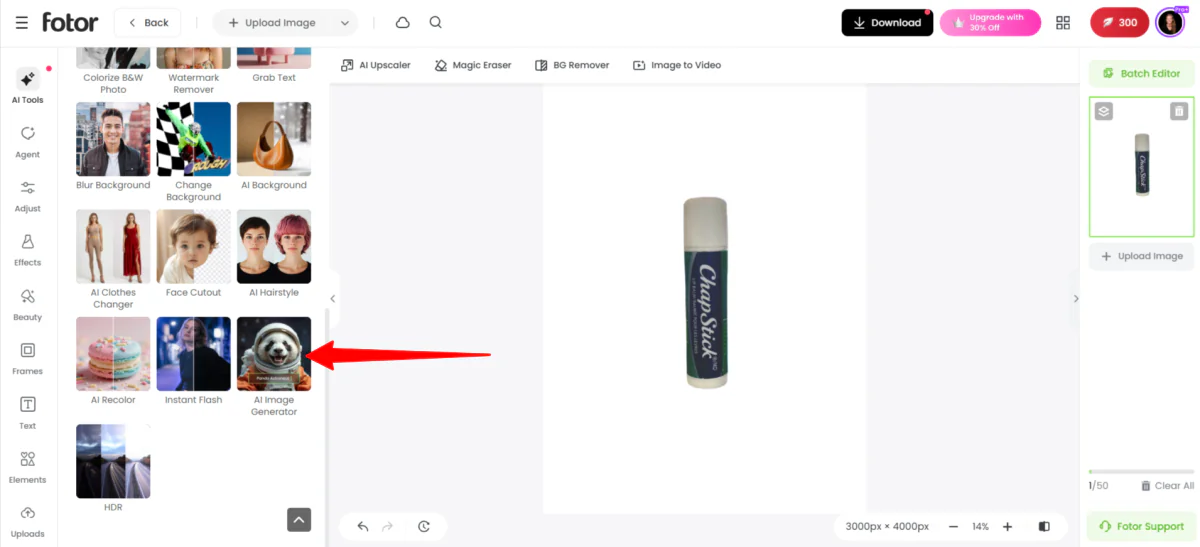This screenshot has width=1200, height=547.
Task: Open the Batch Editor
Action: tap(1141, 73)
